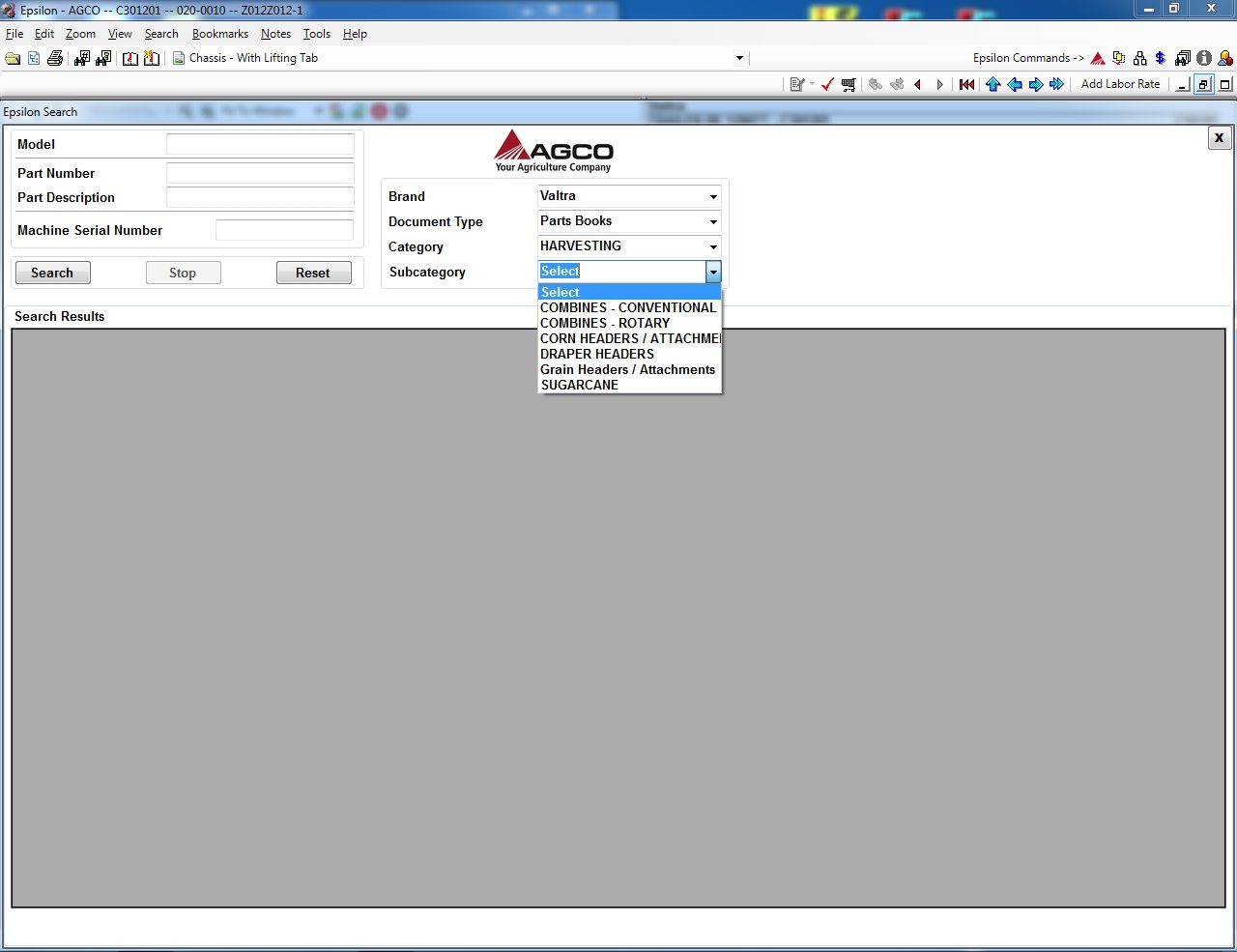1237x952 pixels.
Task: Open the Bookmarks menu
Action: 220,34
